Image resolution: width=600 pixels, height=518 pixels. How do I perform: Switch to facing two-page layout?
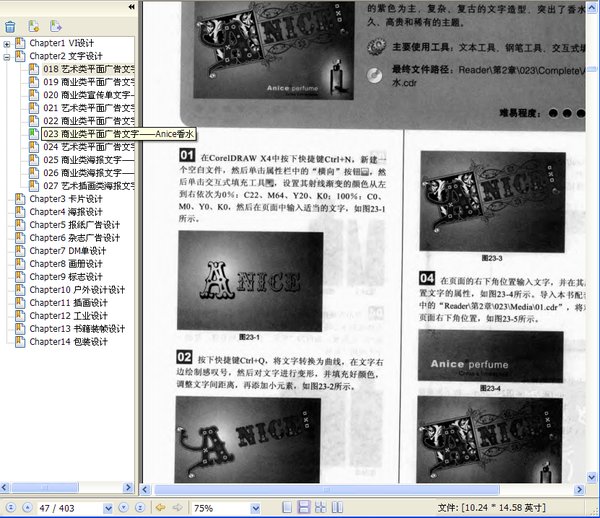click(x=337, y=507)
